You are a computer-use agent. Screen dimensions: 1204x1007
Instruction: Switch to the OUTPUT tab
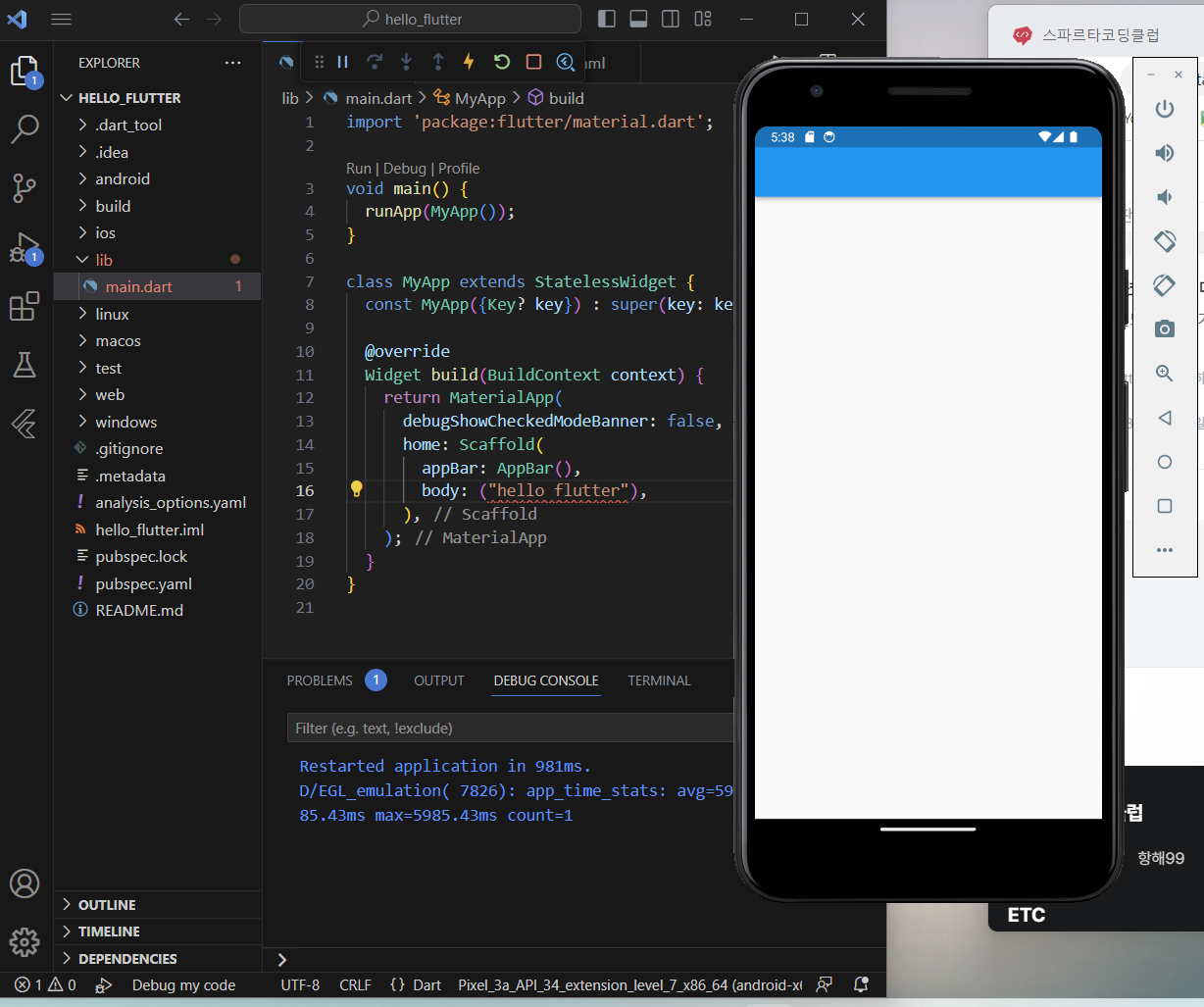coord(439,680)
